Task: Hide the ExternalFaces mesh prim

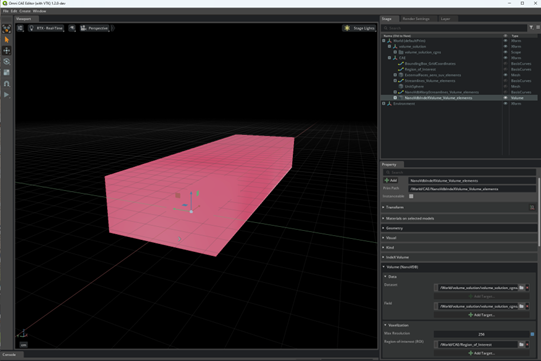Action: (x=505, y=75)
